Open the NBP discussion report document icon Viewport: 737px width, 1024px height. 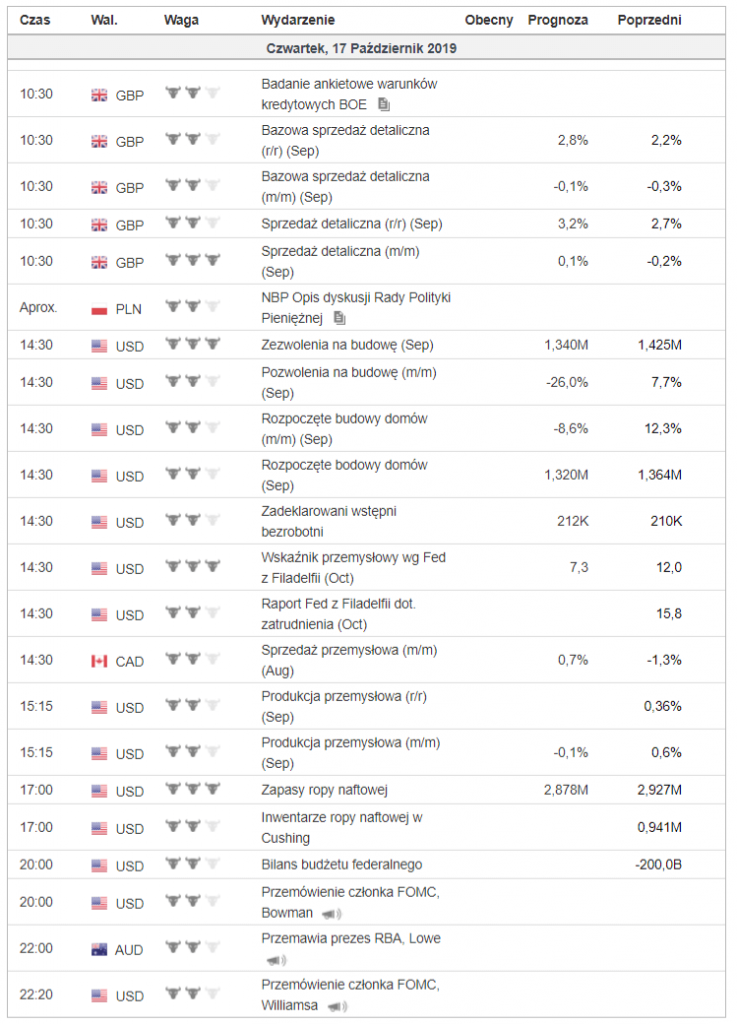click(339, 318)
